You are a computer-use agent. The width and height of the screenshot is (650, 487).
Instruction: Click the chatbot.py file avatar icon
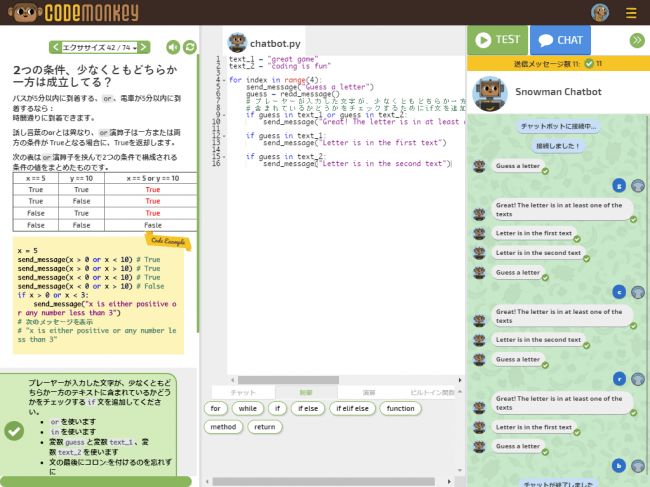coord(237,42)
